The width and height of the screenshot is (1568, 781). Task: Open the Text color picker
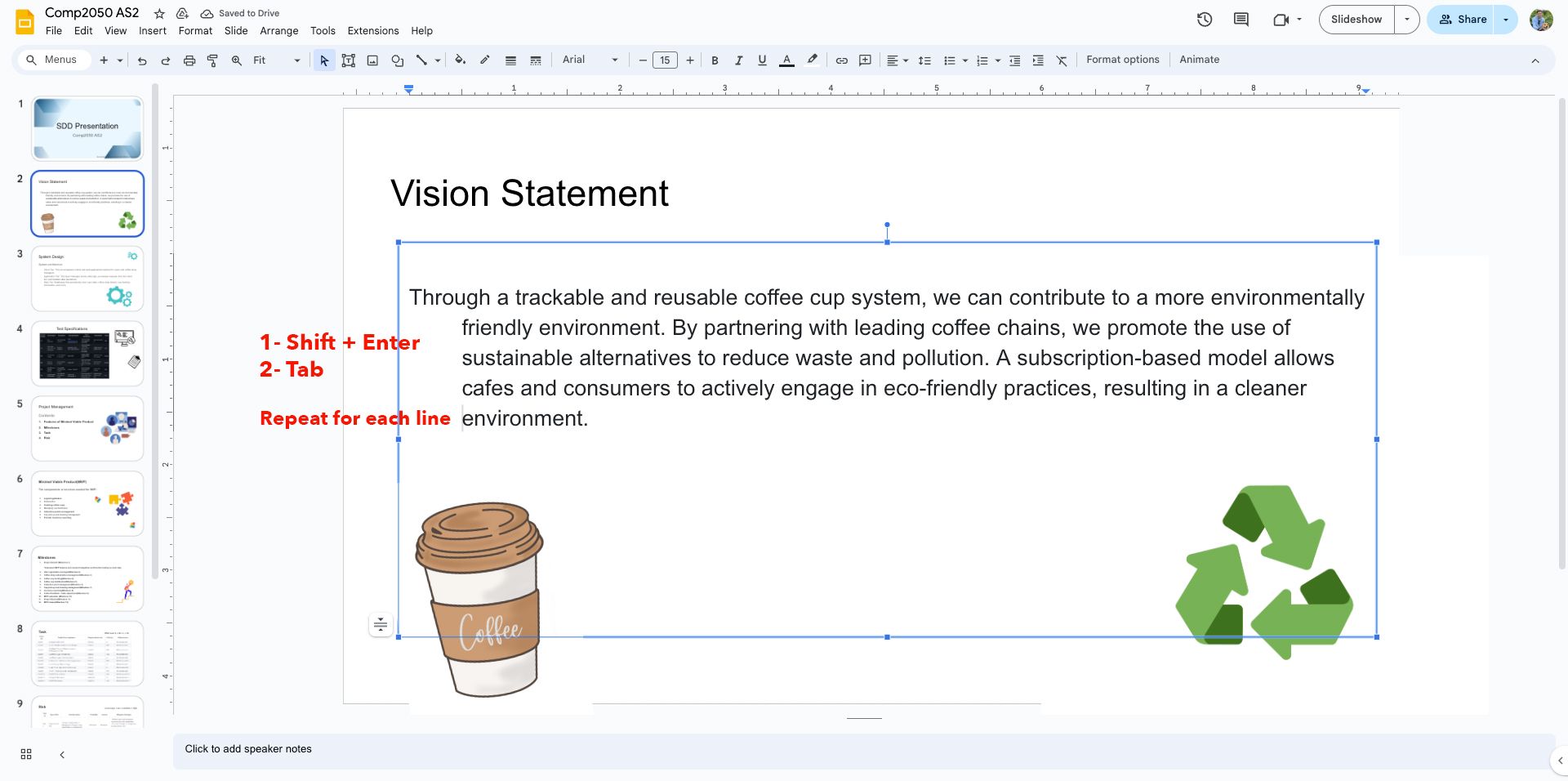[x=786, y=60]
